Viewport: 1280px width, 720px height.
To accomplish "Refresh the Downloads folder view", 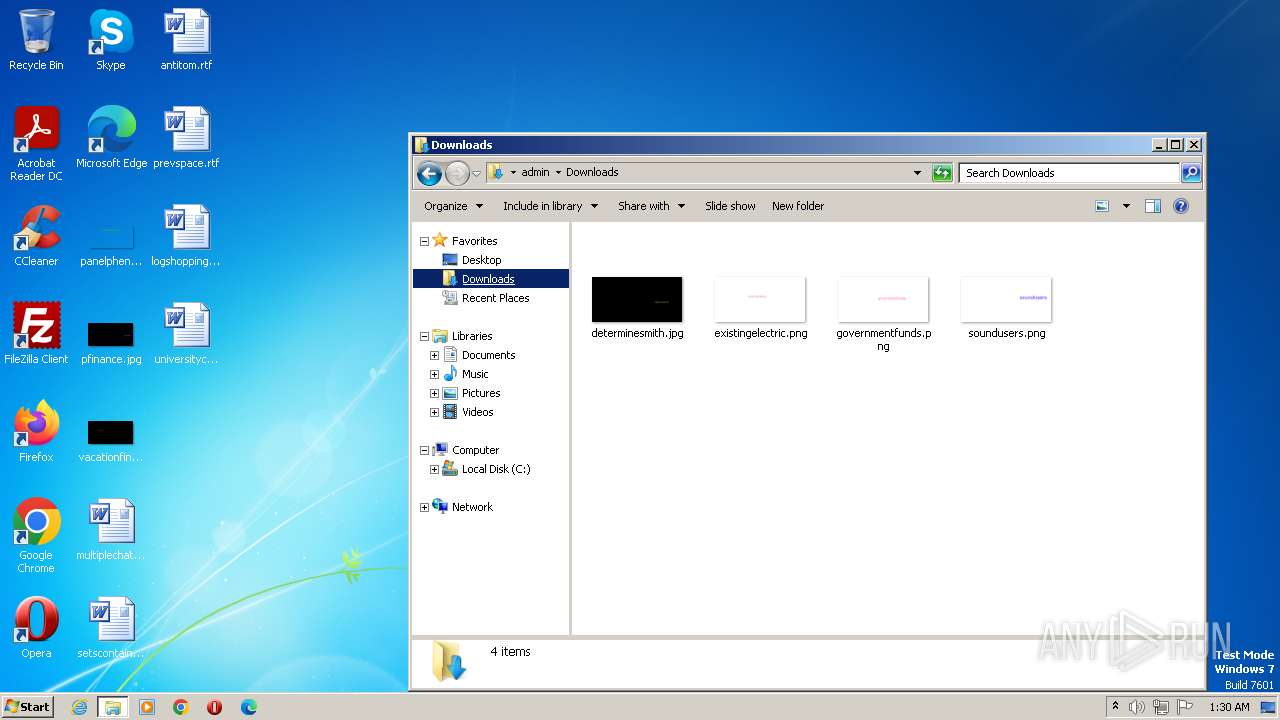I will point(942,173).
